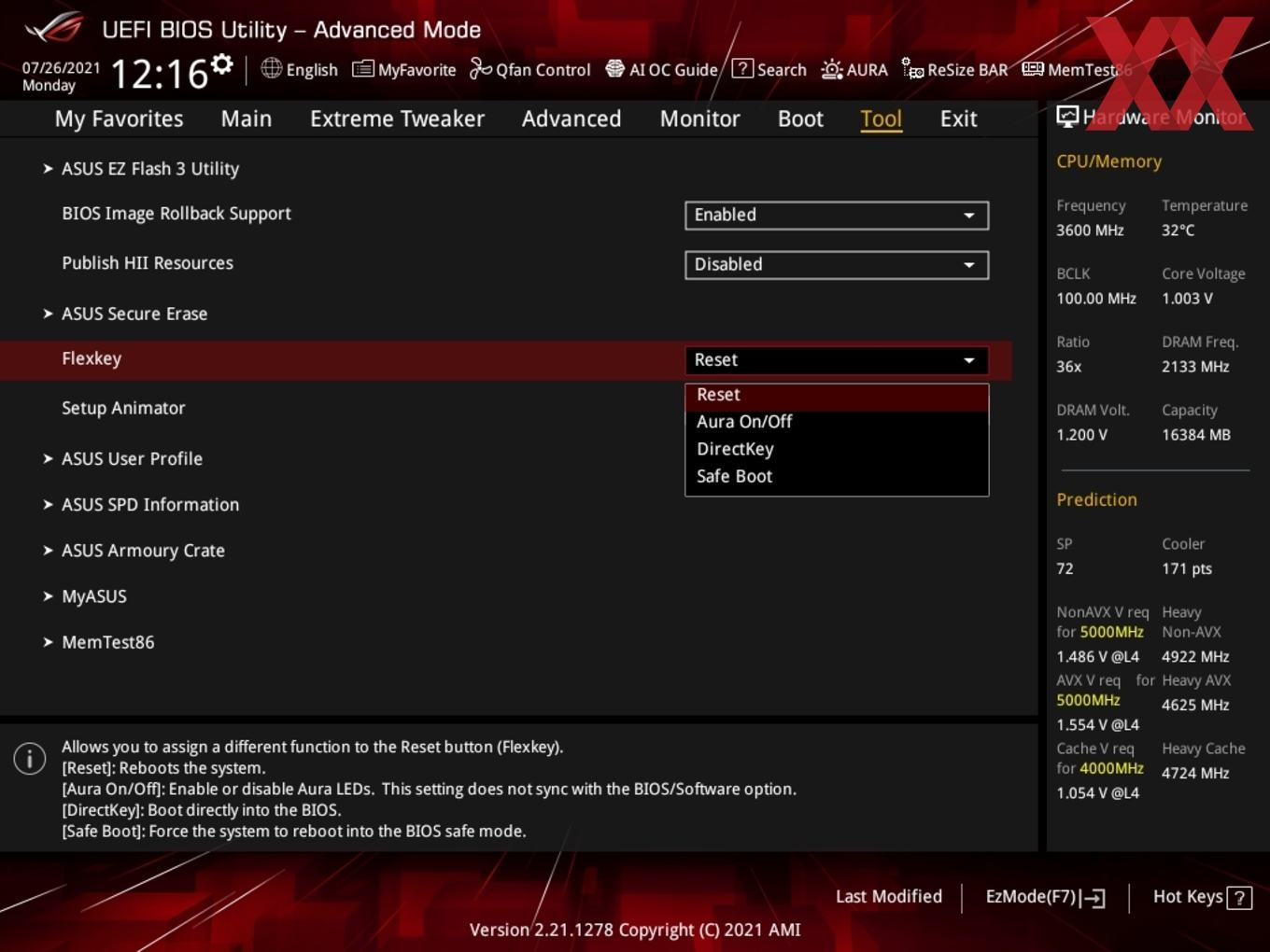Click the 4922 MHz Heavy Non-AVX value

click(1195, 657)
